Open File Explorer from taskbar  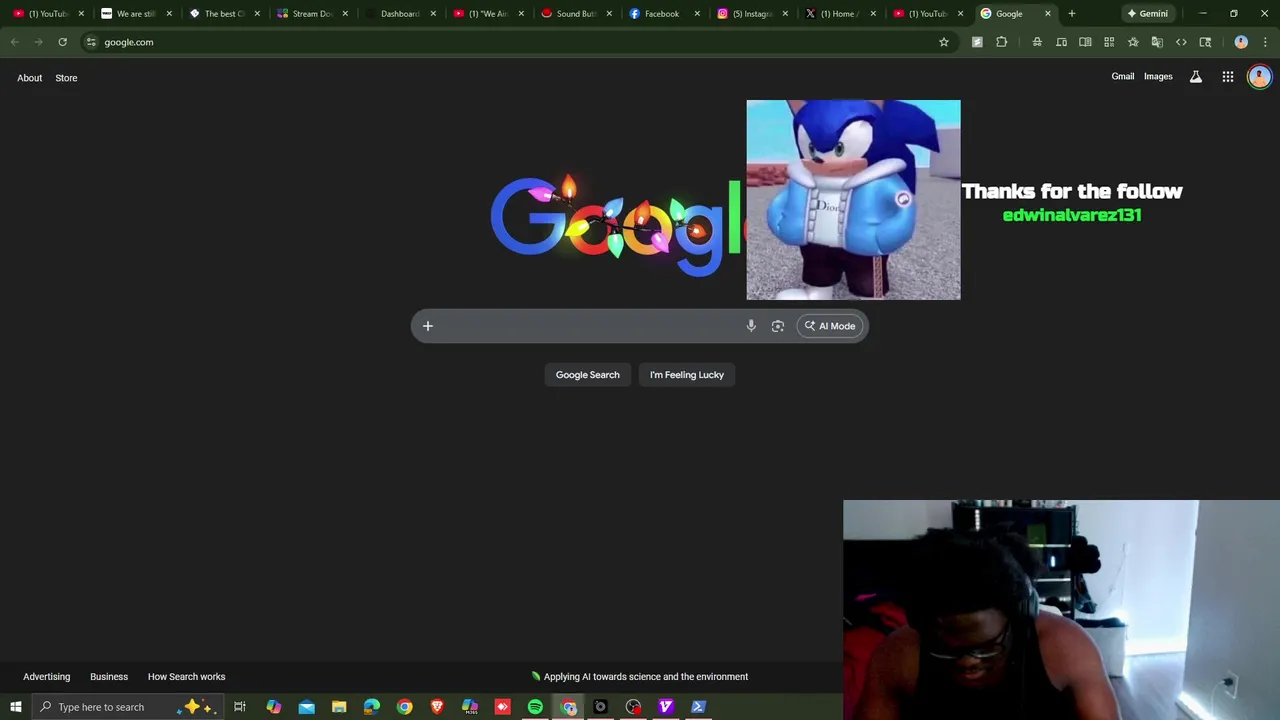coord(339,707)
